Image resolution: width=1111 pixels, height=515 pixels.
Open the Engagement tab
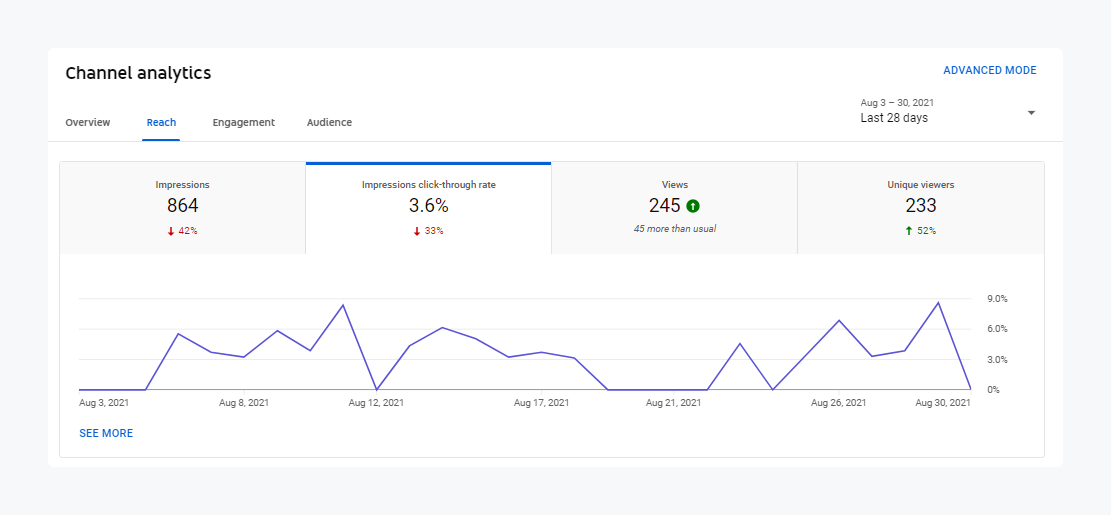(243, 122)
